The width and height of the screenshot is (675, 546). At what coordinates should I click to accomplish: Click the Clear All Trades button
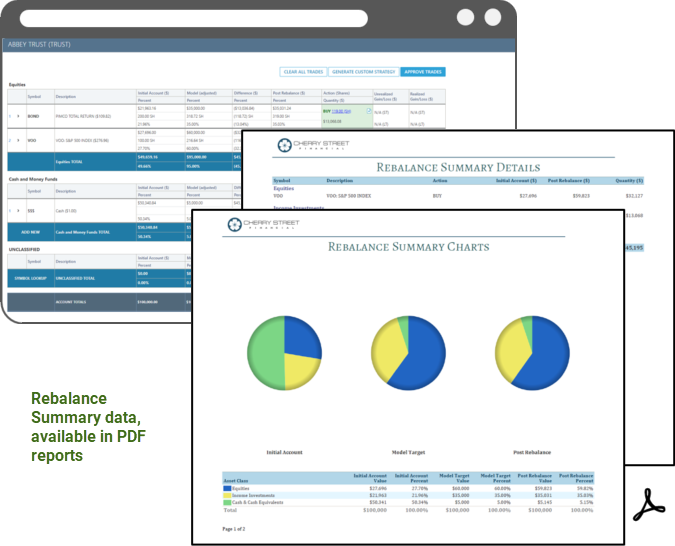tap(303, 72)
